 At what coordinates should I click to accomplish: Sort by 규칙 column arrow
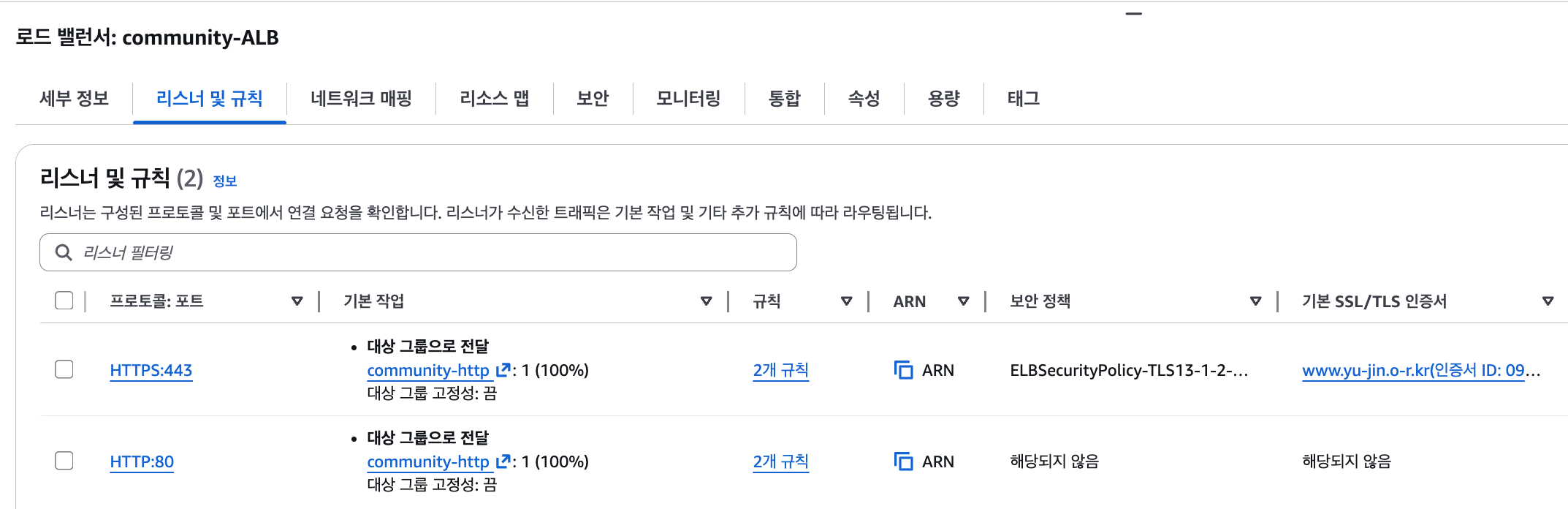[847, 301]
